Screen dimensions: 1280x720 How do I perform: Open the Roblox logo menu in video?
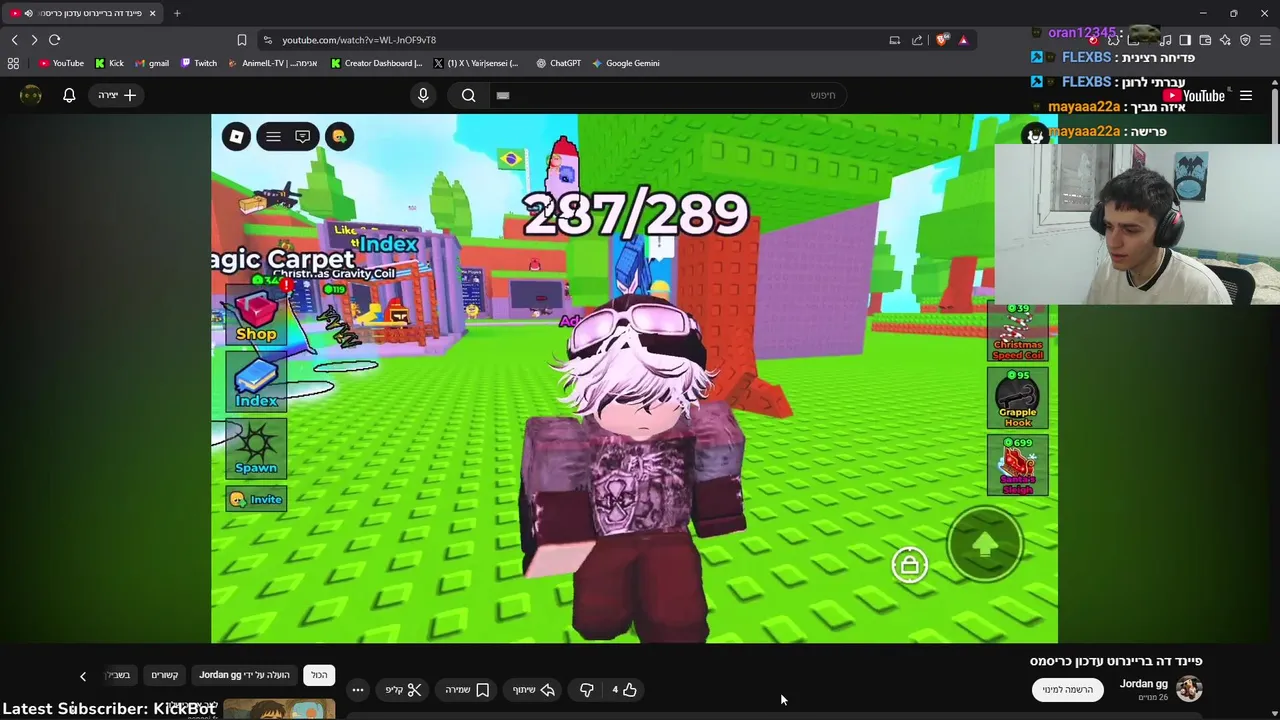(236, 137)
